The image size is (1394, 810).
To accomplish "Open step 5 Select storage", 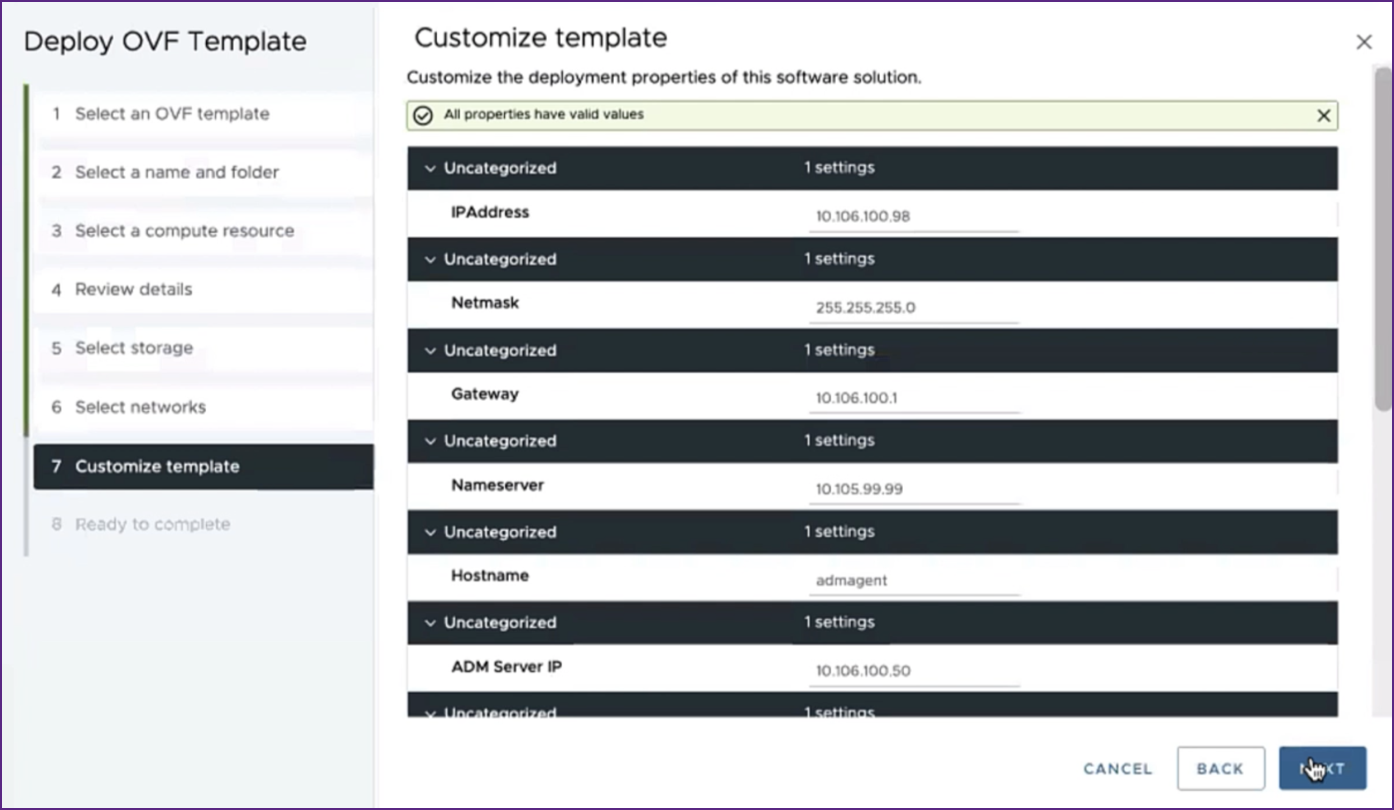I will 134,348.
